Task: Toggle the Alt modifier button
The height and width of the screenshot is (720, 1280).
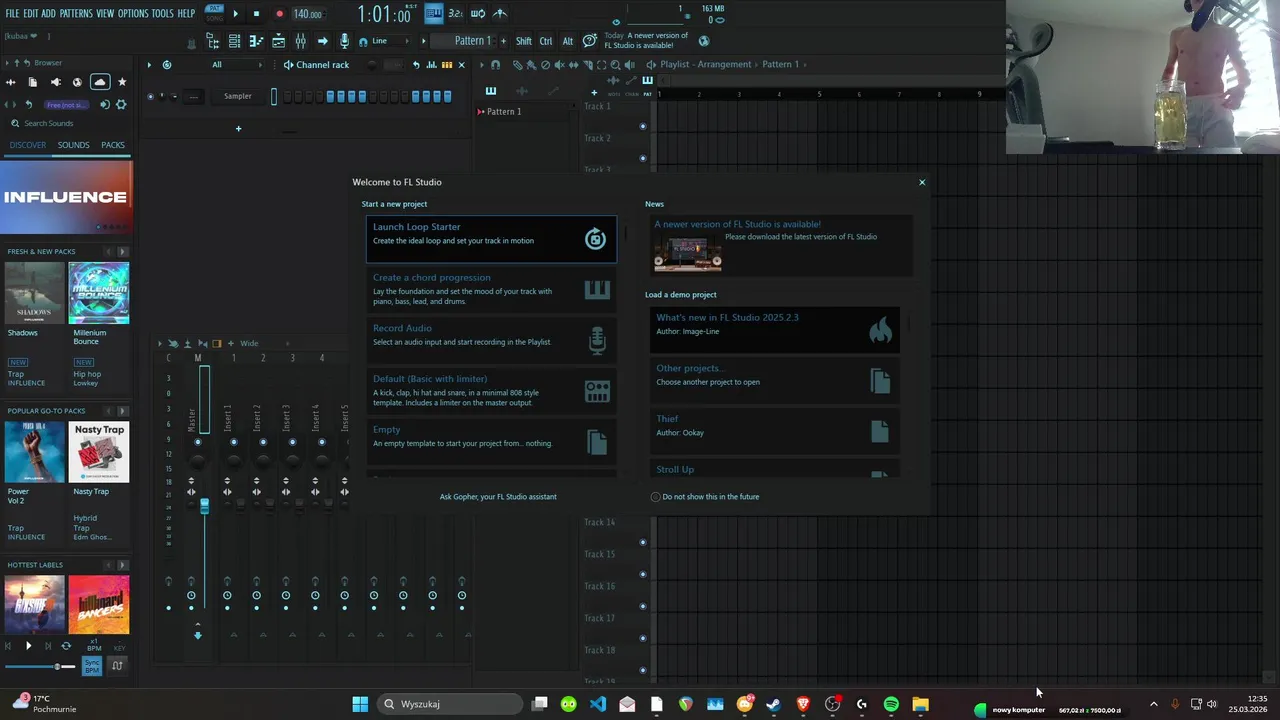Action: click(567, 41)
